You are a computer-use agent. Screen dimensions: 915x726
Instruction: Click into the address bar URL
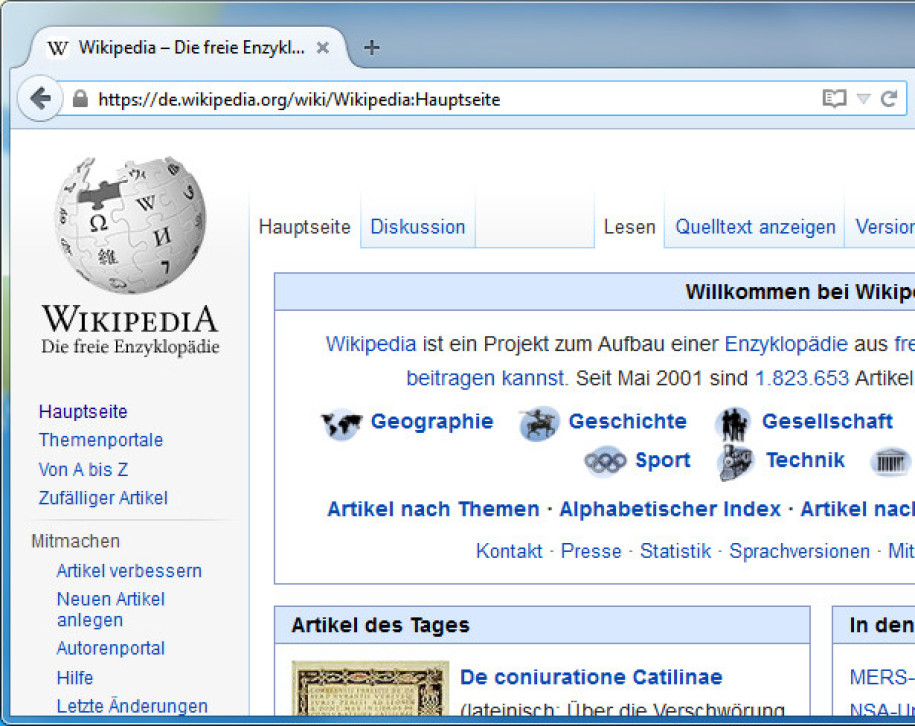coord(299,99)
